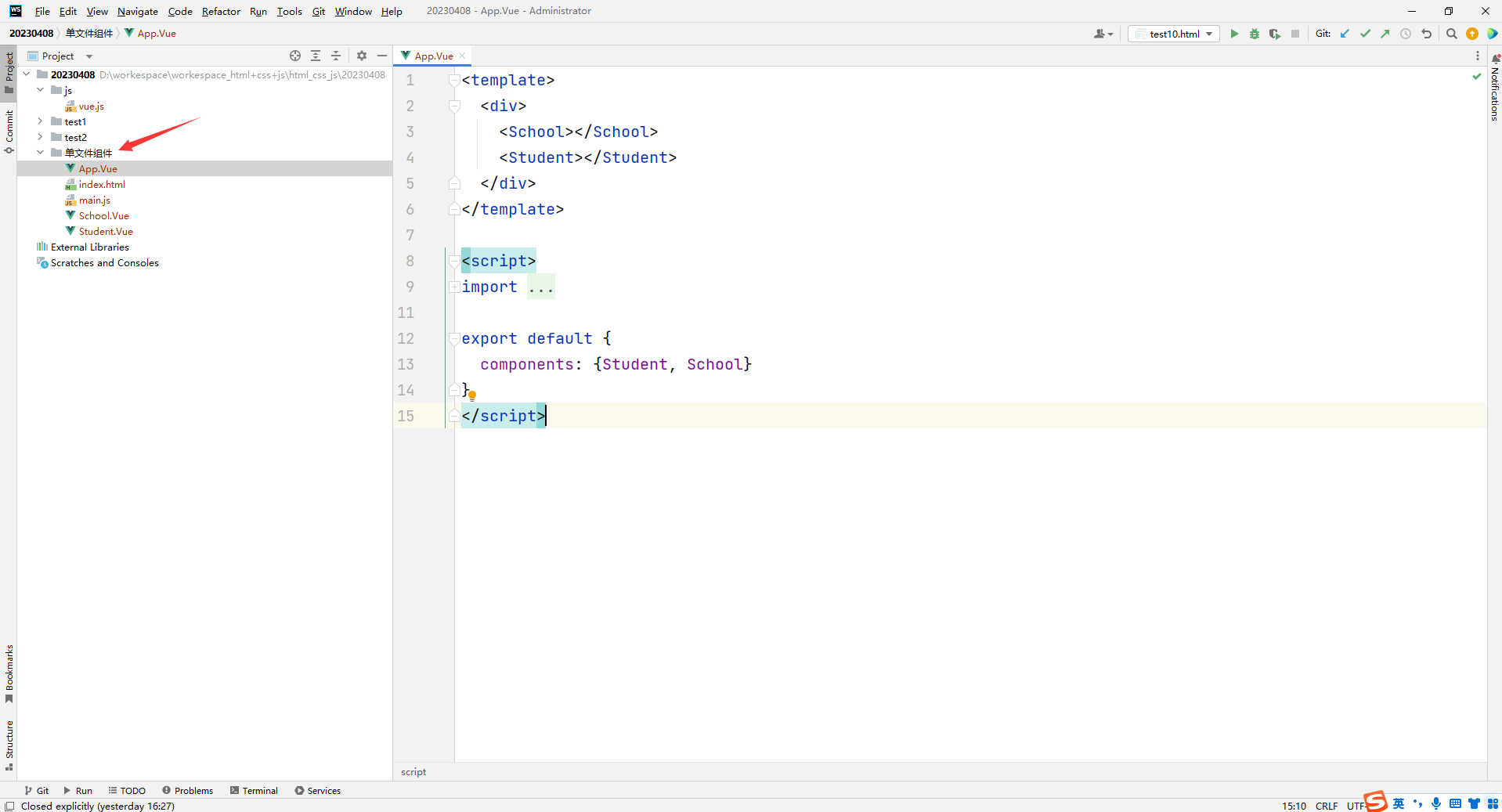This screenshot has width=1502, height=812.
Task: Open the TODO tool window
Action: click(x=127, y=790)
